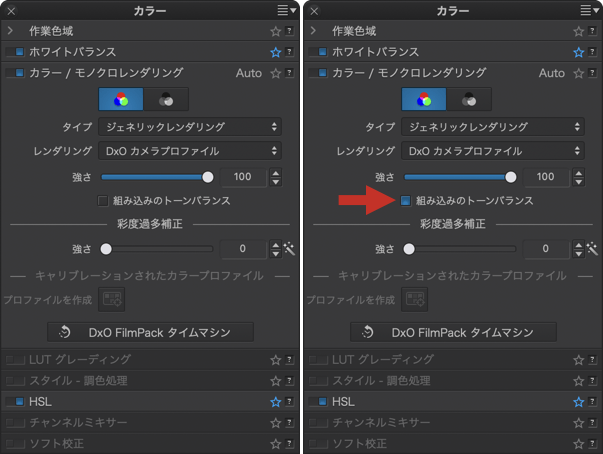Click ソフト校正 label in right panel
Image resolution: width=603 pixels, height=454 pixels.
(360, 444)
